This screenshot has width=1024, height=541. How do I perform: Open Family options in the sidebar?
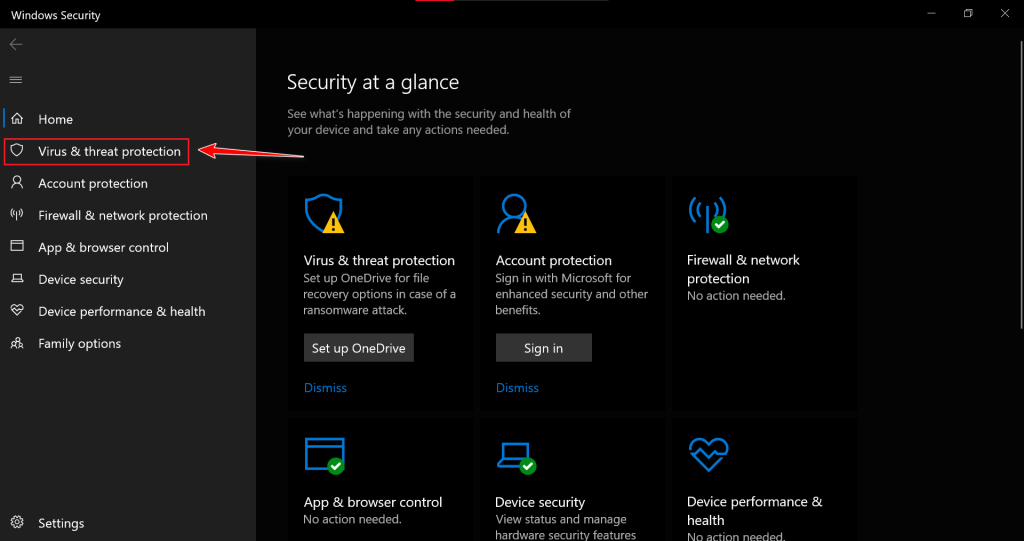(x=79, y=343)
